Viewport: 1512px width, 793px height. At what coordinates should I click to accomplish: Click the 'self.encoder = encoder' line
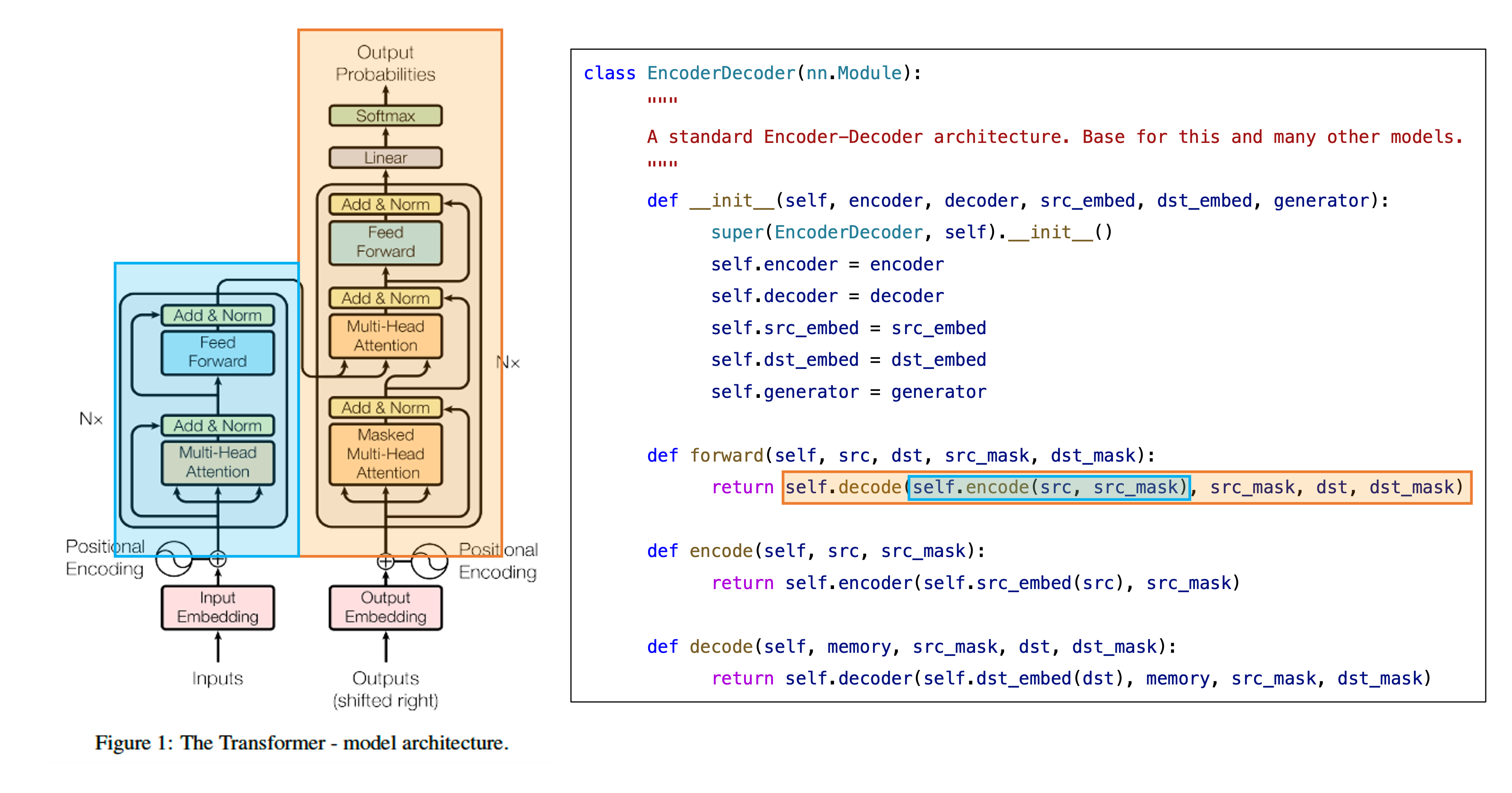[x=827, y=264]
